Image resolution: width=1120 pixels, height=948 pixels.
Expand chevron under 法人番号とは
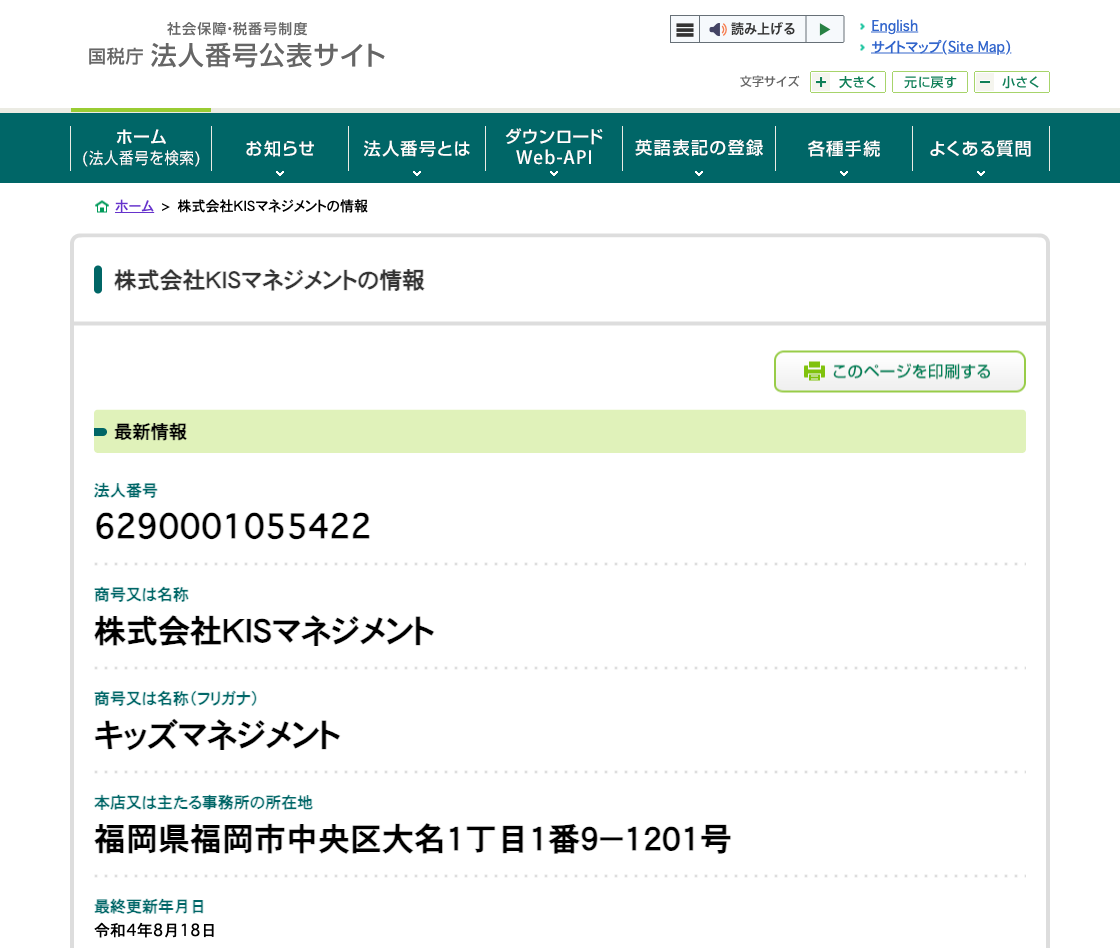coord(417,173)
